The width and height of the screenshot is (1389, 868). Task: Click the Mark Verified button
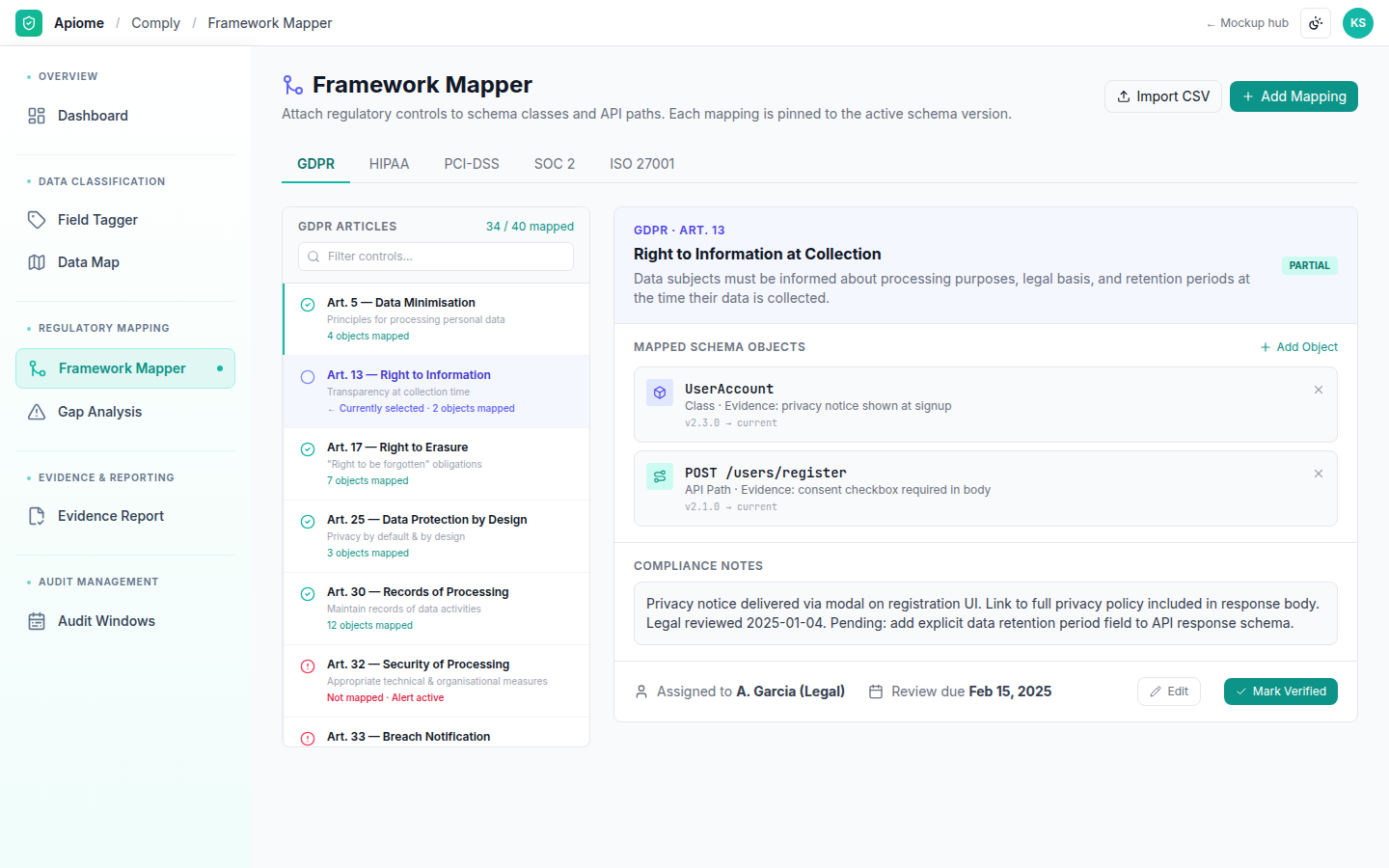(1281, 692)
